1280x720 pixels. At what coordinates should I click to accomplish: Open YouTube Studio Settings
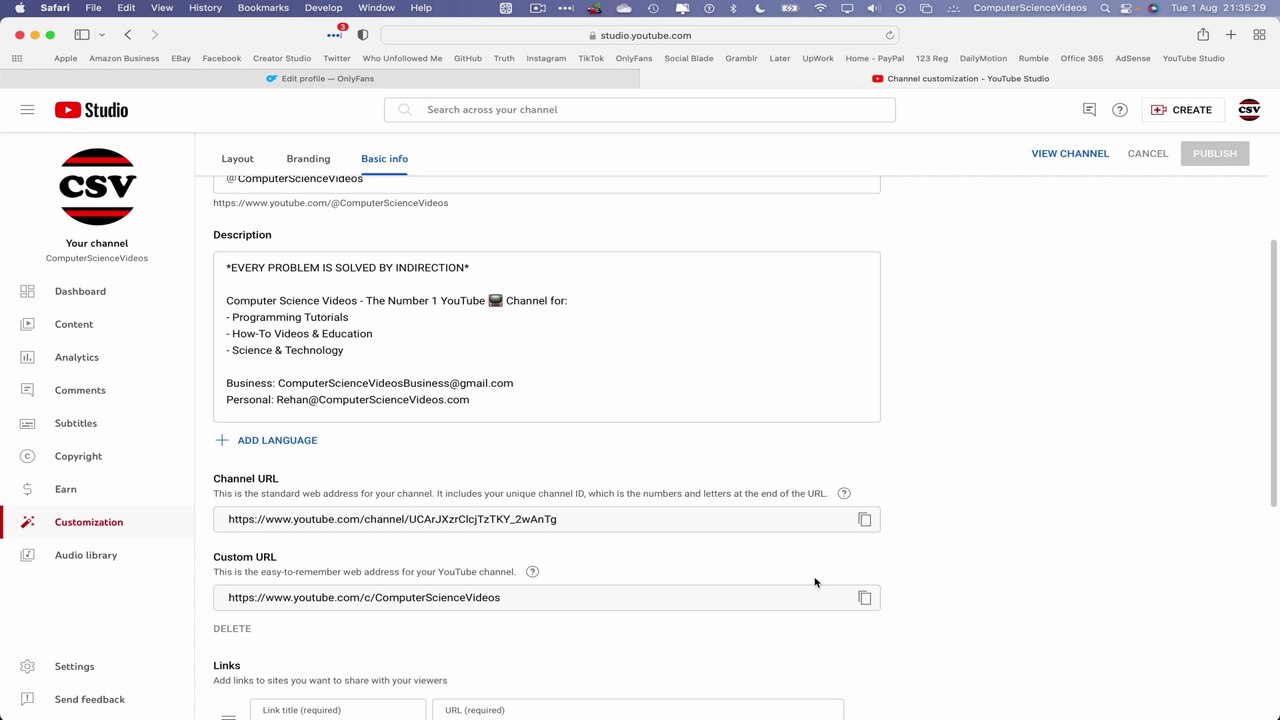click(97, 666)
